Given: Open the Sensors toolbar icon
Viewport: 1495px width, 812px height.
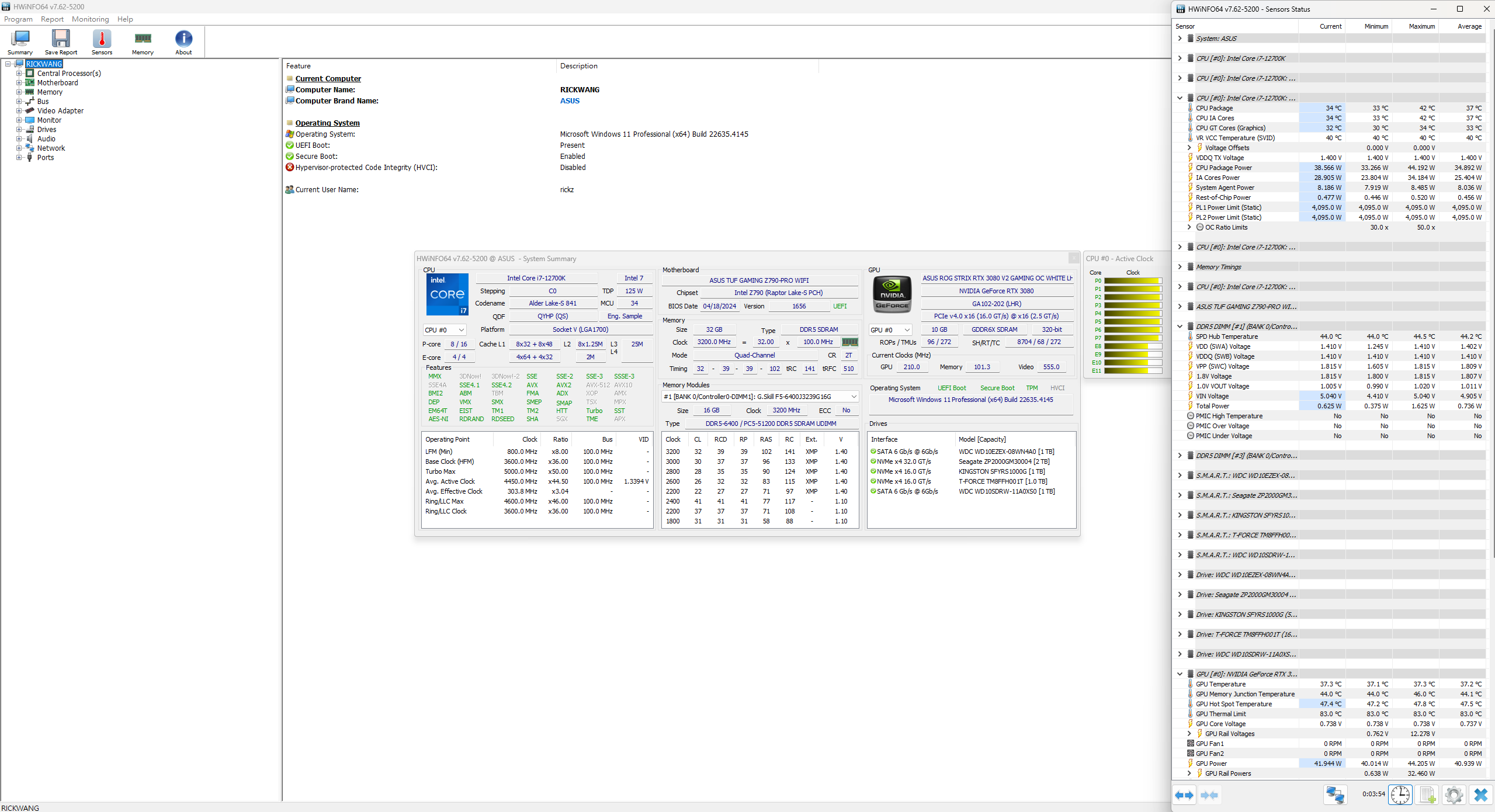Looking at the screenshot, I should [x=102, y=42].
